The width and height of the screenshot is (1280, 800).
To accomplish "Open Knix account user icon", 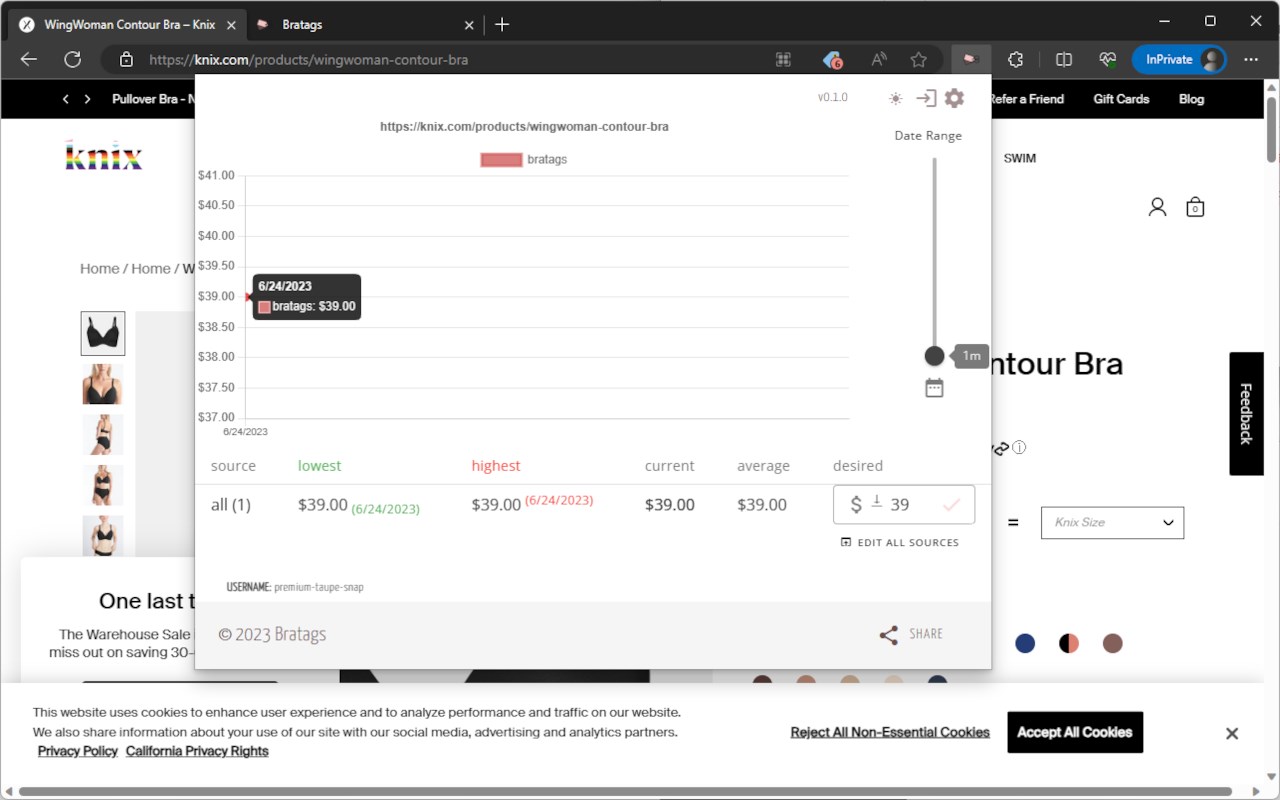I will [1157, 207].
